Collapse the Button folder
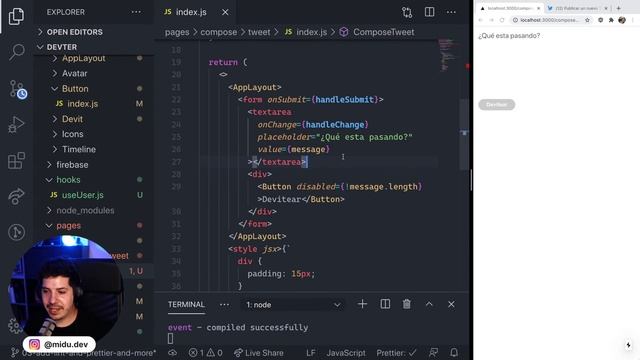The width and height of the screenshot is (640, 360). pyautogui.click(x=75, y=89)
